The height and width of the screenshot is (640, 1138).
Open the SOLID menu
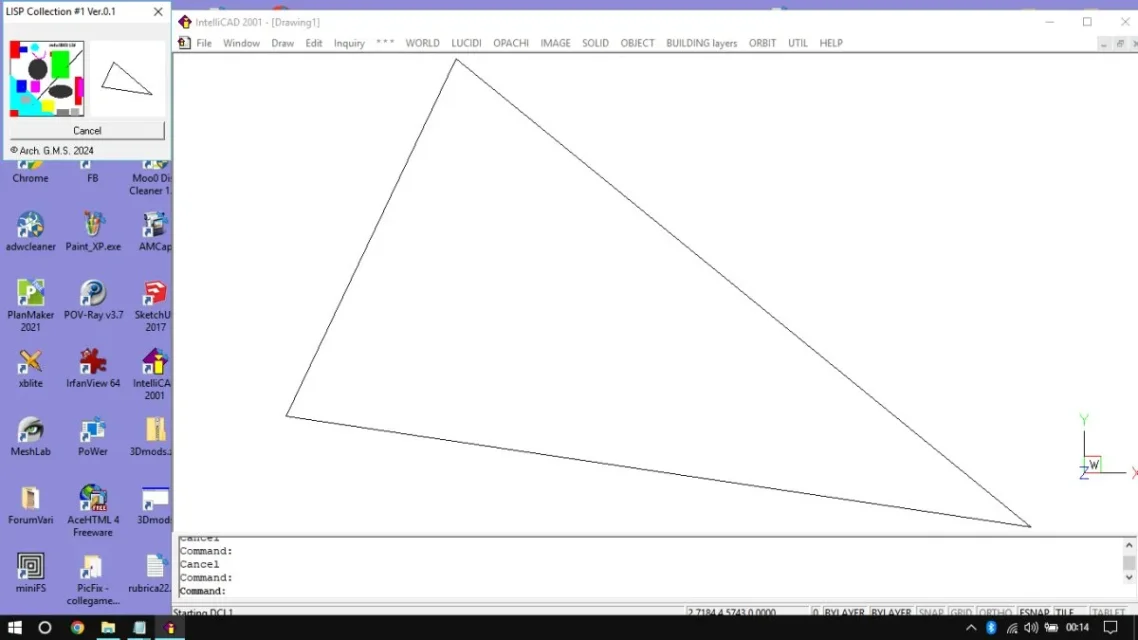point(595,43)
